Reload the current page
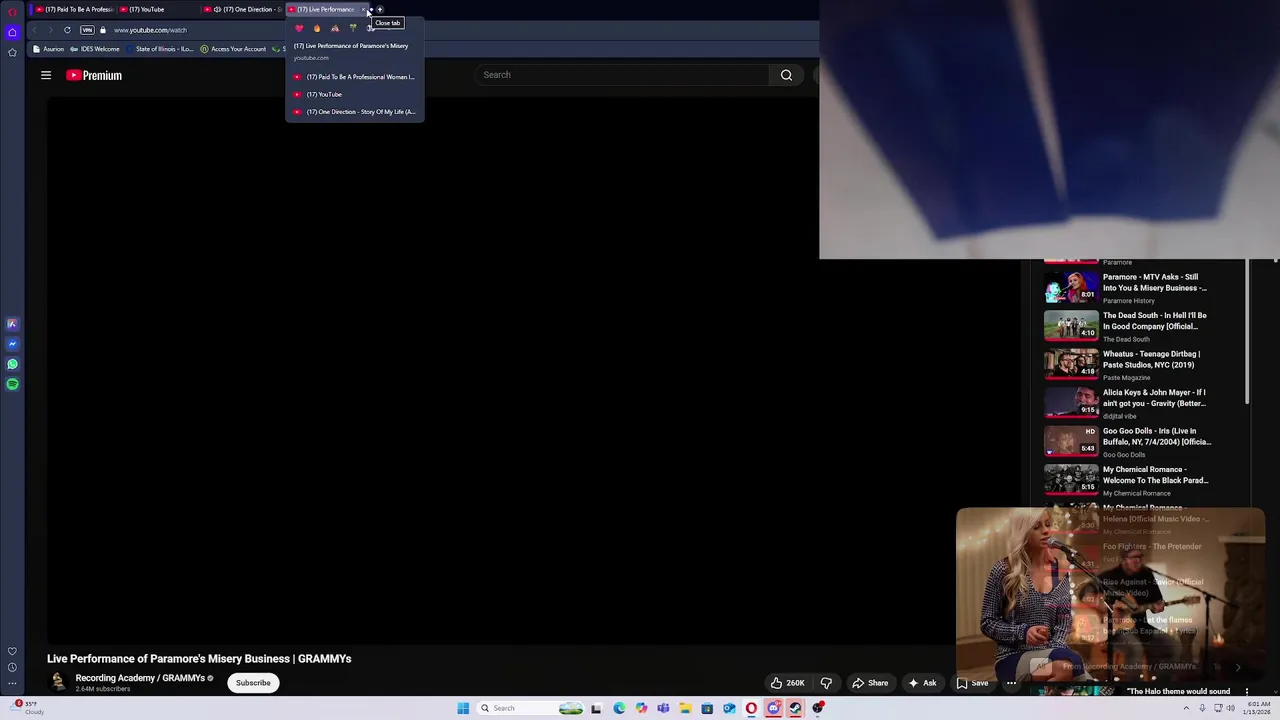The image size is (1280, 720). click(67, 30)
